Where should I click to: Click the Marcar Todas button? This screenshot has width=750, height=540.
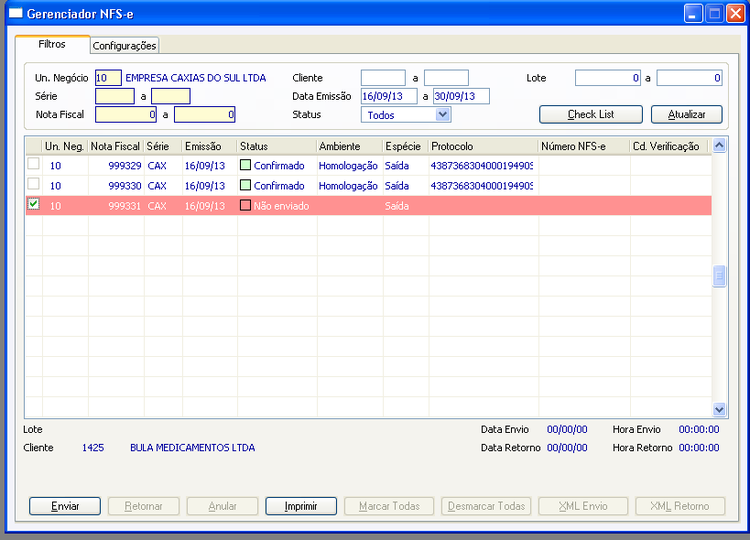tap(389, 506)
